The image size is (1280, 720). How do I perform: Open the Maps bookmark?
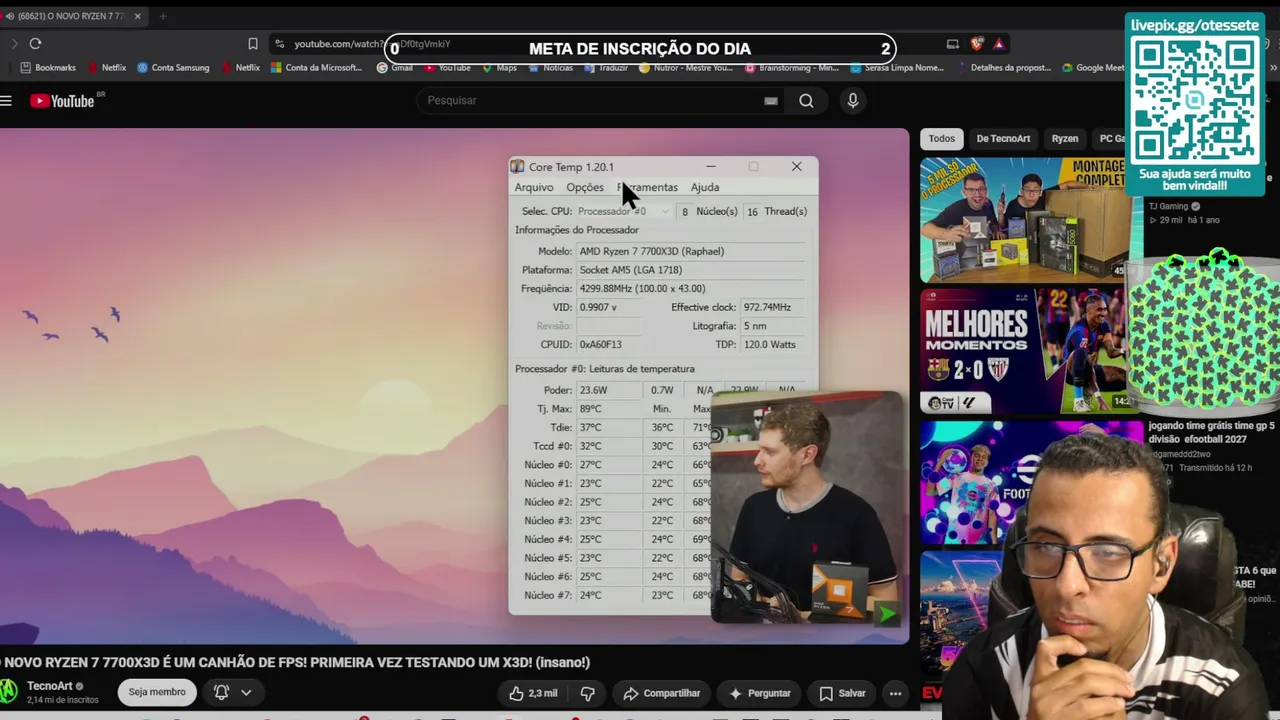coord(500,68)
